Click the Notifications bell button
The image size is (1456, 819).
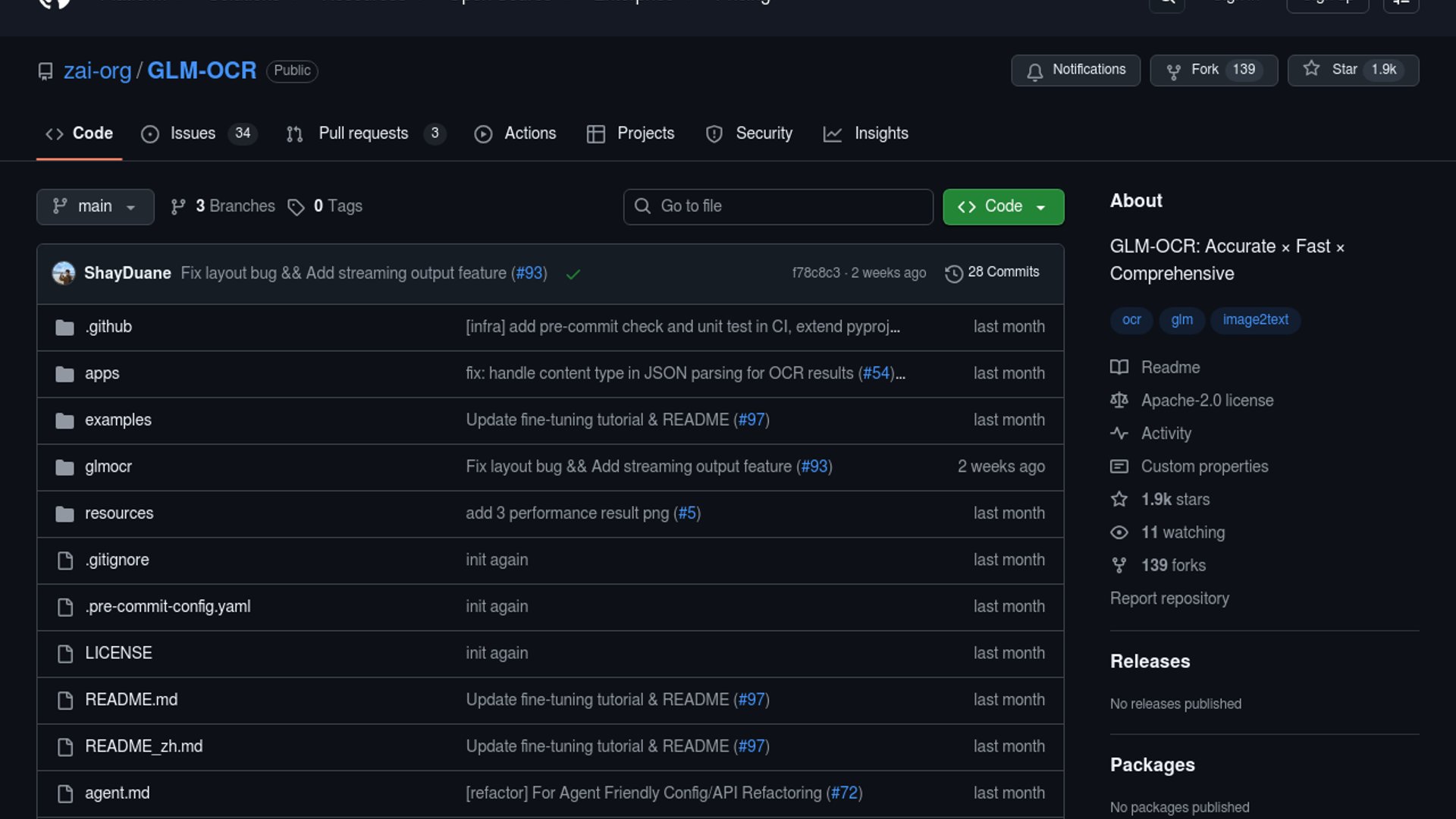click(1075, 70)
